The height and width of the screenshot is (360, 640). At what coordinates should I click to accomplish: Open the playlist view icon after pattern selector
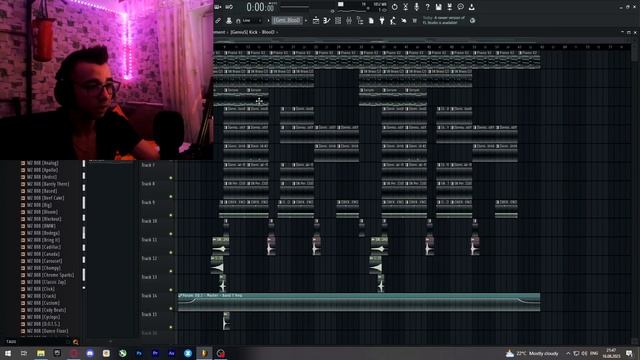316,20
